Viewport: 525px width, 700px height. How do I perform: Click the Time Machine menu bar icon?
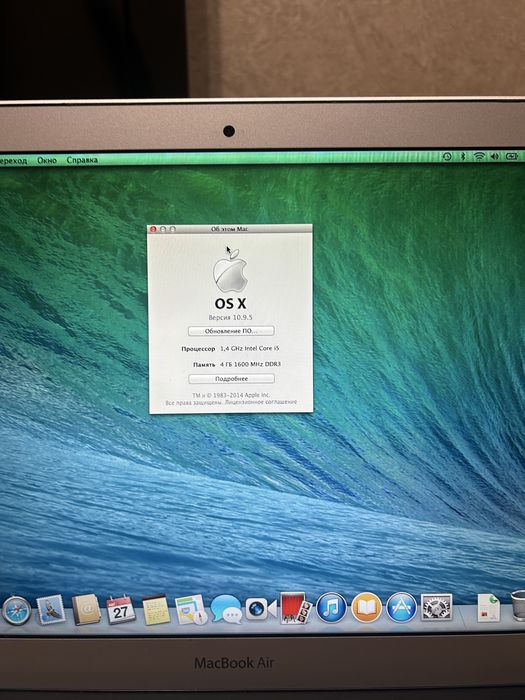point(447,156)
